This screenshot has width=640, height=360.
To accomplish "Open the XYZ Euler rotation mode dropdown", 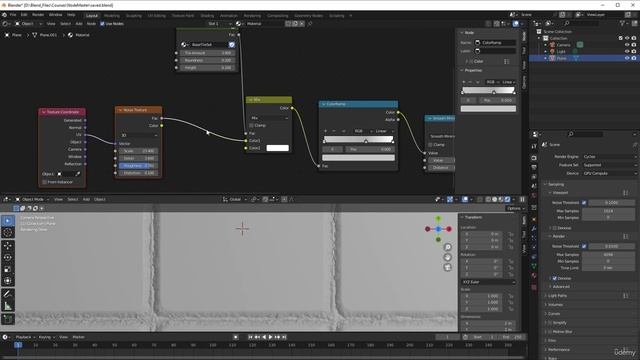I will click(488, 282).
